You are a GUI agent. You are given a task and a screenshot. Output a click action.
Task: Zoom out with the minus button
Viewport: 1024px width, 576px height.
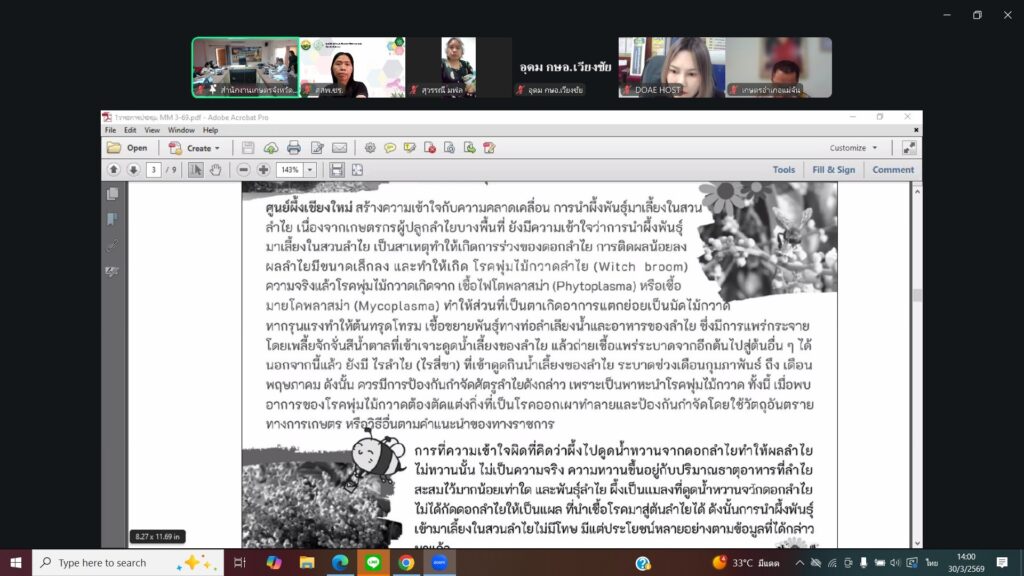[x=244, y=170]
